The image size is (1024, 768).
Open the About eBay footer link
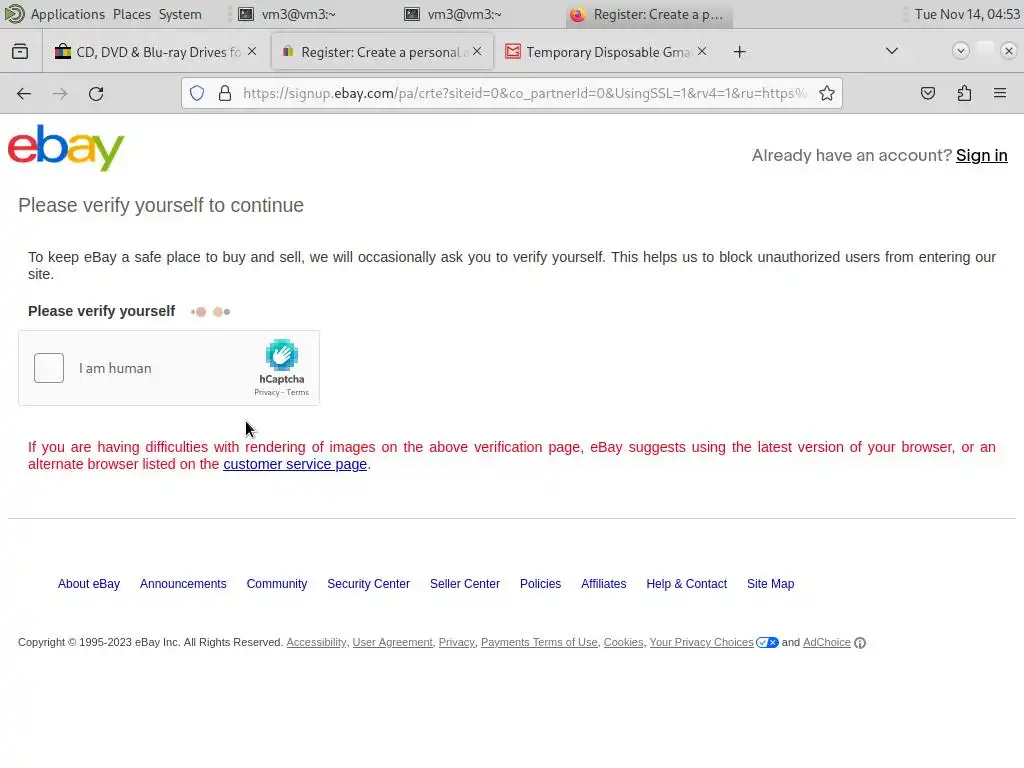click(89, 584)
